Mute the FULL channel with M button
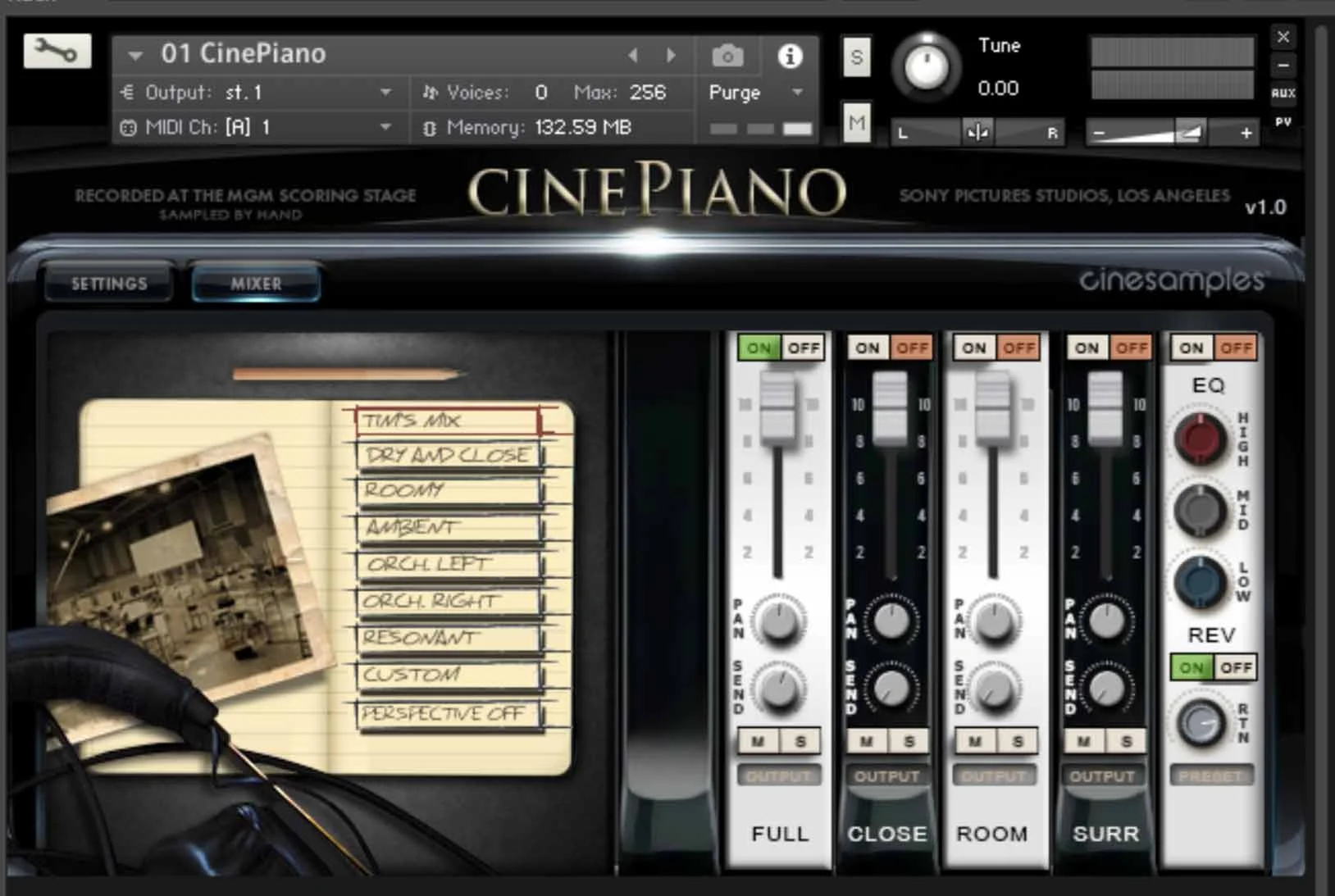The width and height of the screenshot is (1335, 896). coord(759,742)
